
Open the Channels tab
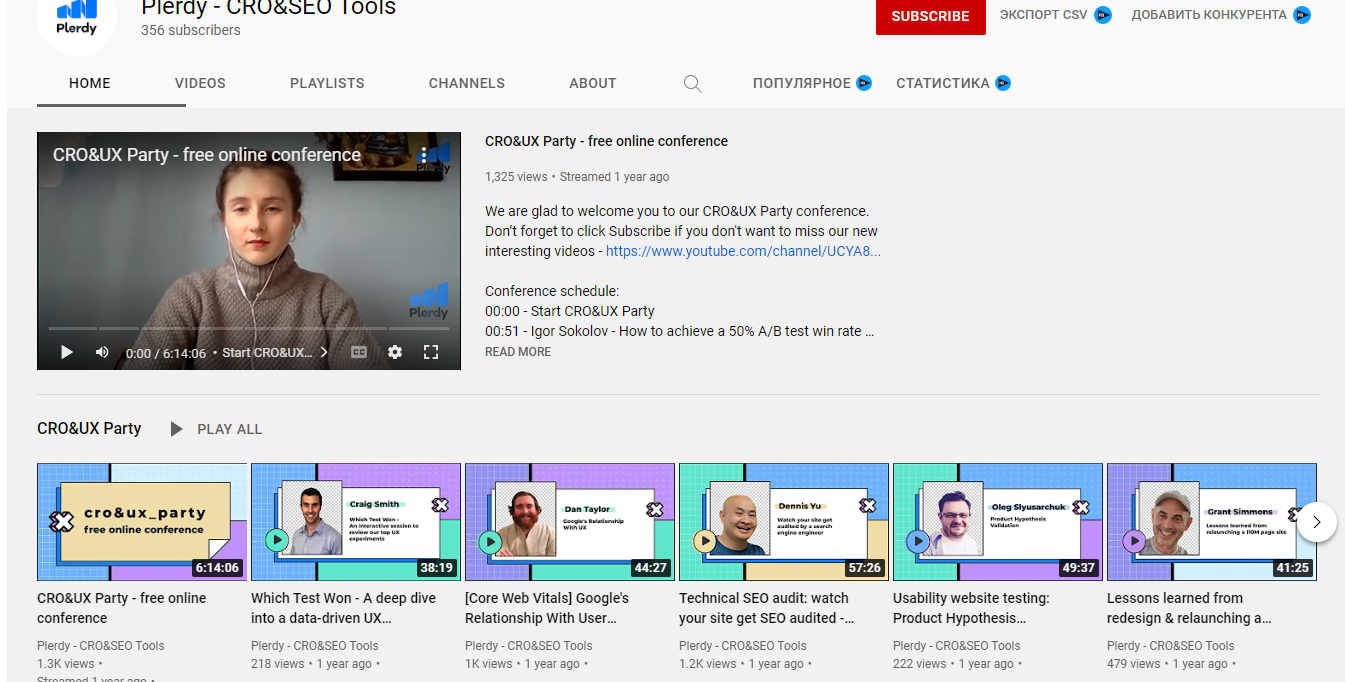(467, 83)
